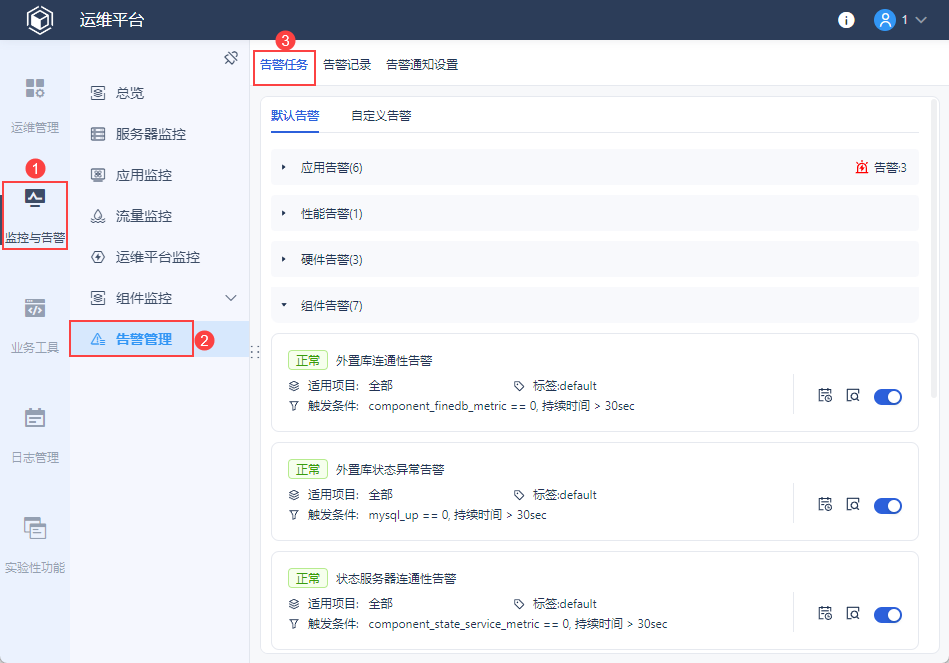Click condition text mysql_up == 0

pos(409,515)
